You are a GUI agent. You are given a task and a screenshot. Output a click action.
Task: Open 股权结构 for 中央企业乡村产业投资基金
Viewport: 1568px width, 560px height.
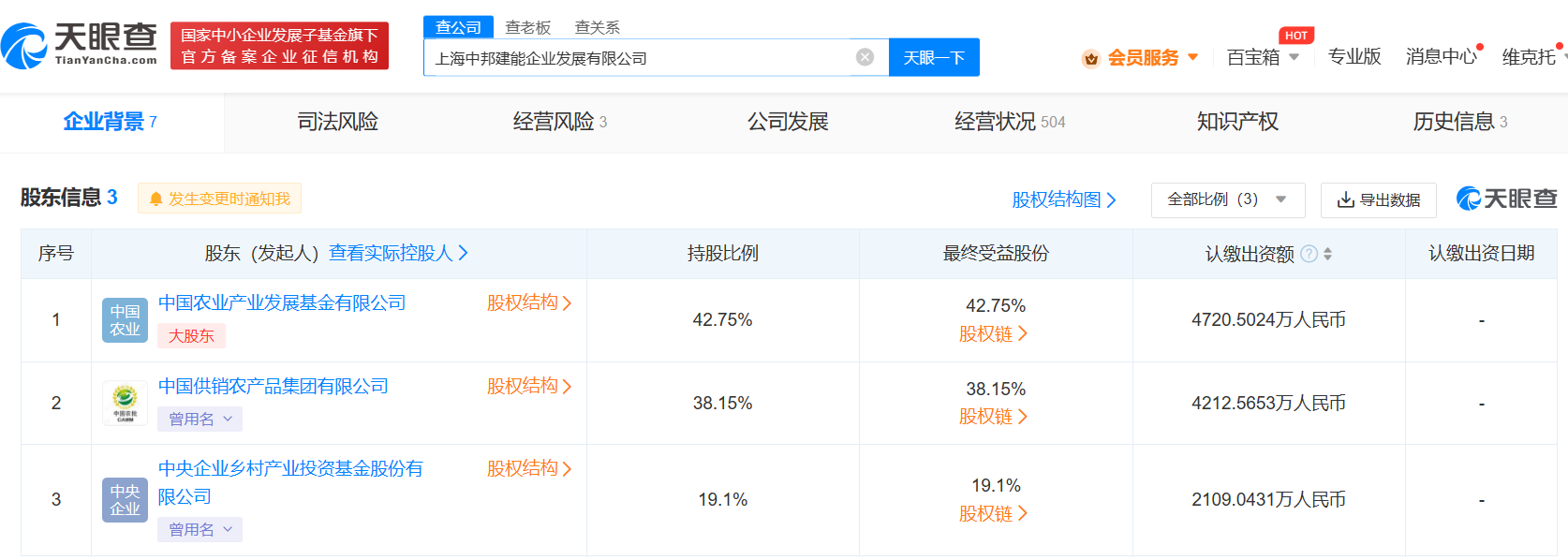(x=529, y=468)
